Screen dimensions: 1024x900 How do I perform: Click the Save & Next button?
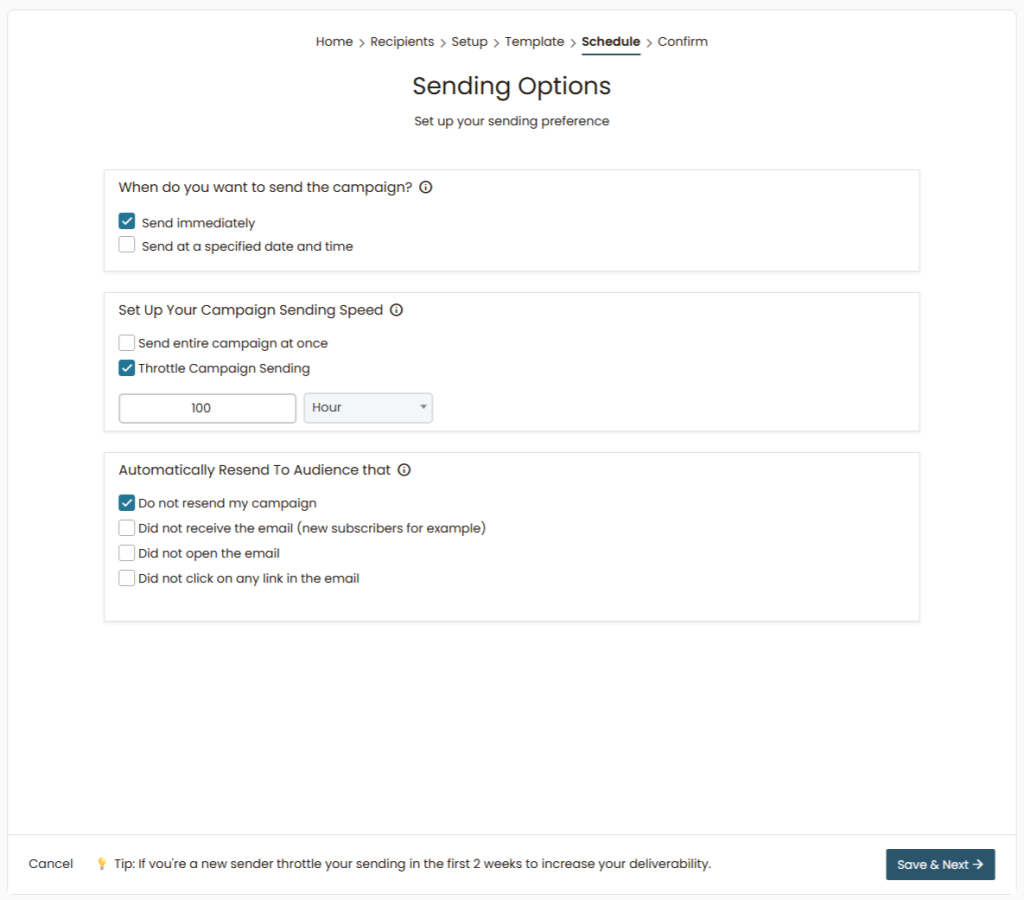940,864
